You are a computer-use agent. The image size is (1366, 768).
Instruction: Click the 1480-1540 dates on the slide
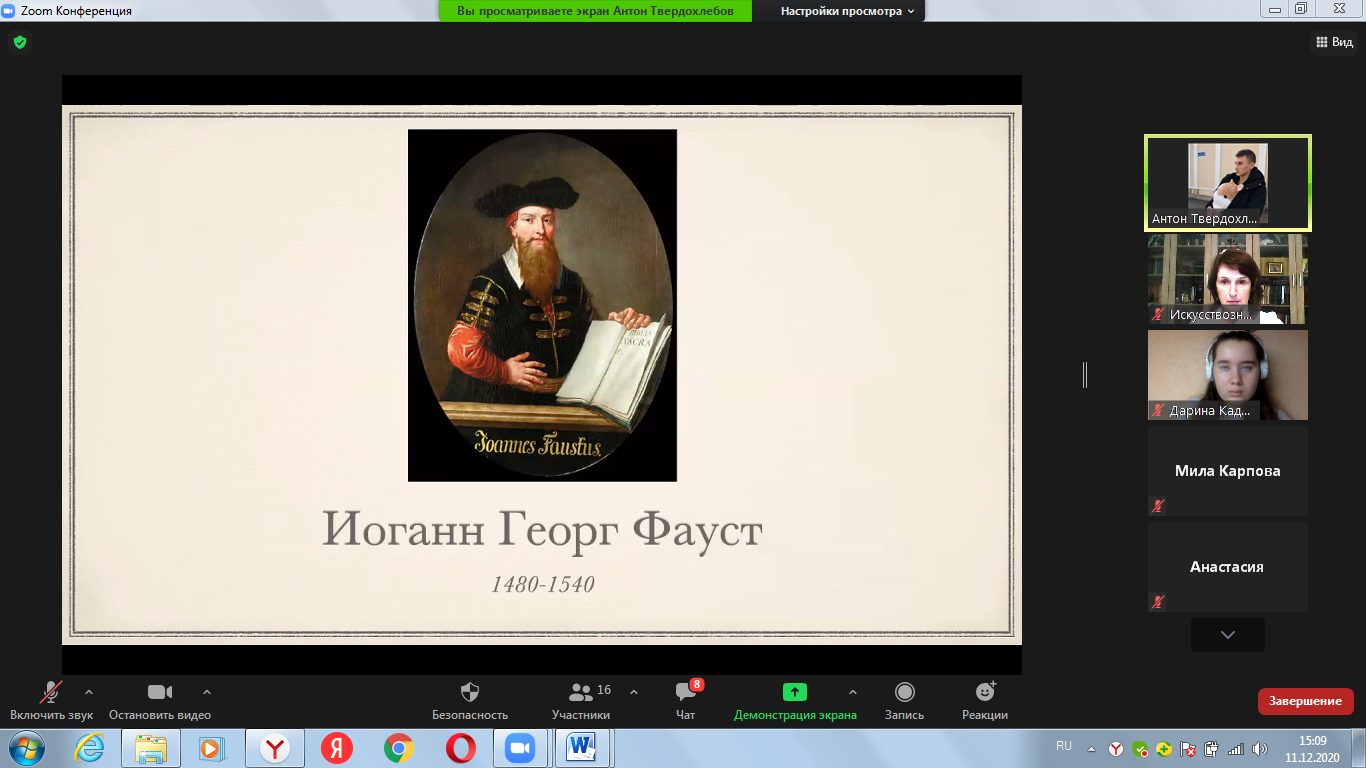coord(543,584)
